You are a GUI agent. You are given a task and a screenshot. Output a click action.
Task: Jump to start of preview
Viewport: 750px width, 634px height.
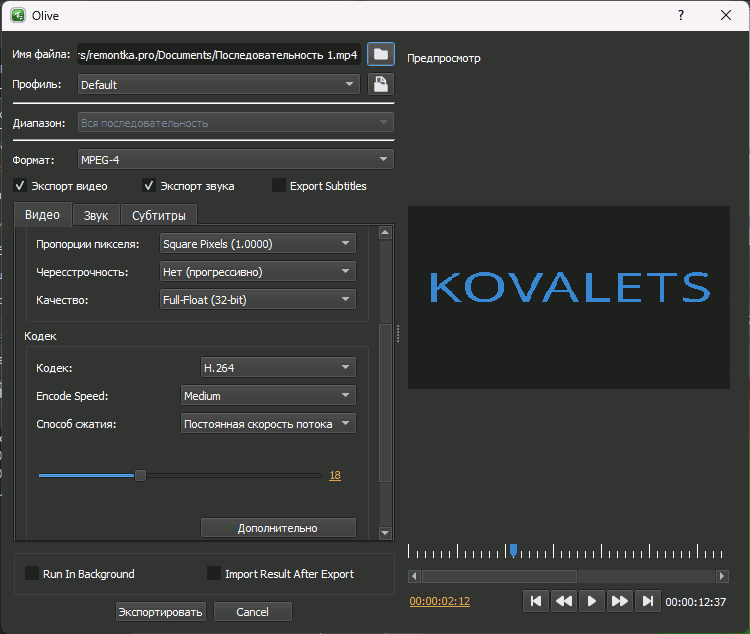point(536,601)
